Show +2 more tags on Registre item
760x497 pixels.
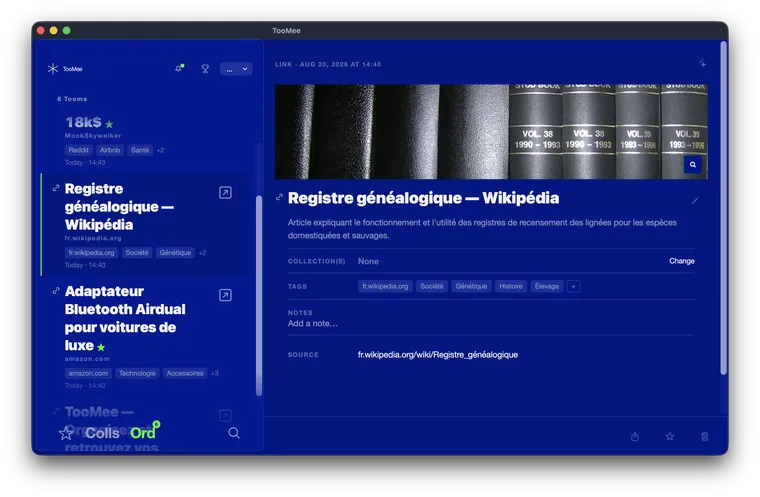tap(203, 253)
